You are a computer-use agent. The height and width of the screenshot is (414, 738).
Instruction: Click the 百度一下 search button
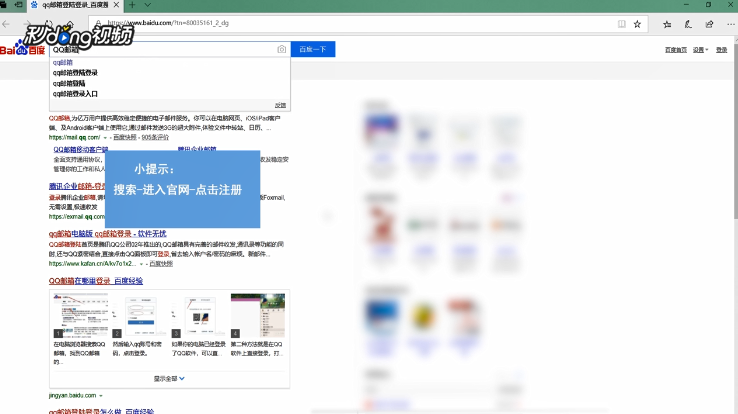pyautogui.click(x=313, y=49)
